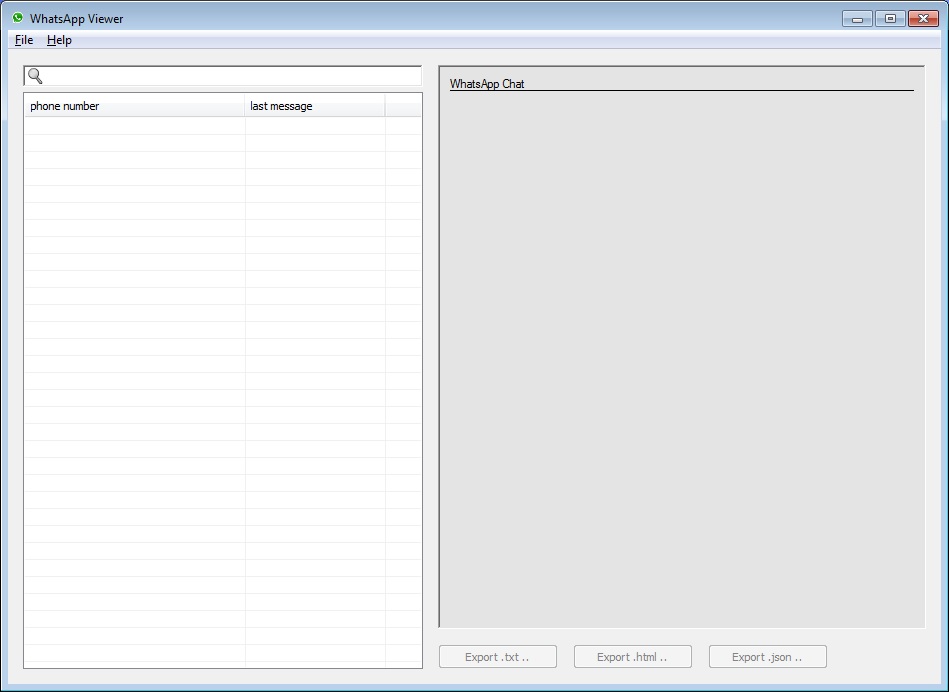This screenshot has width=949, height=692.
Task: Focus the chat search input field
Action: (223, 76)
